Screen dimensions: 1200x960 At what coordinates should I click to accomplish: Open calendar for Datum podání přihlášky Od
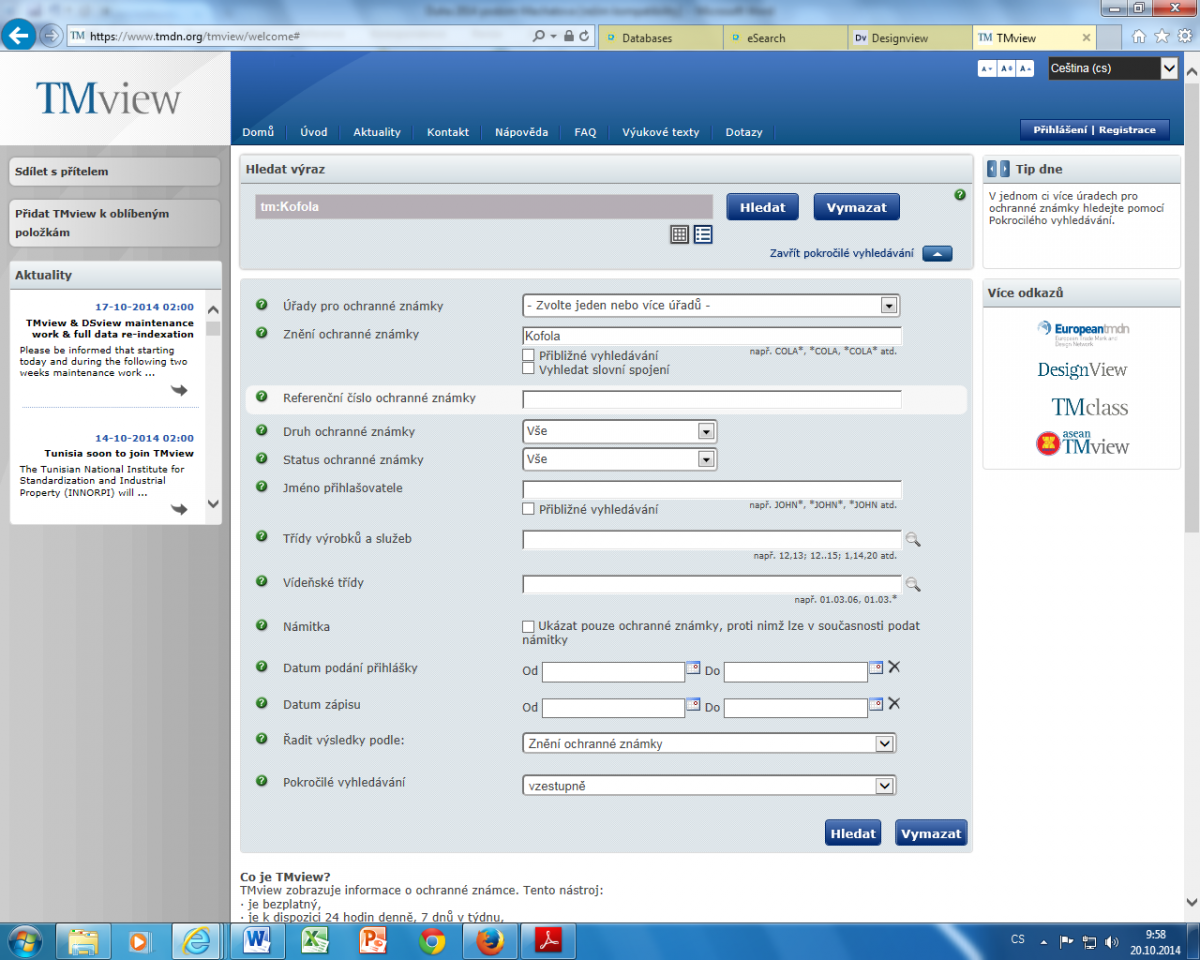pyautogui.click(x=693, y=667)
